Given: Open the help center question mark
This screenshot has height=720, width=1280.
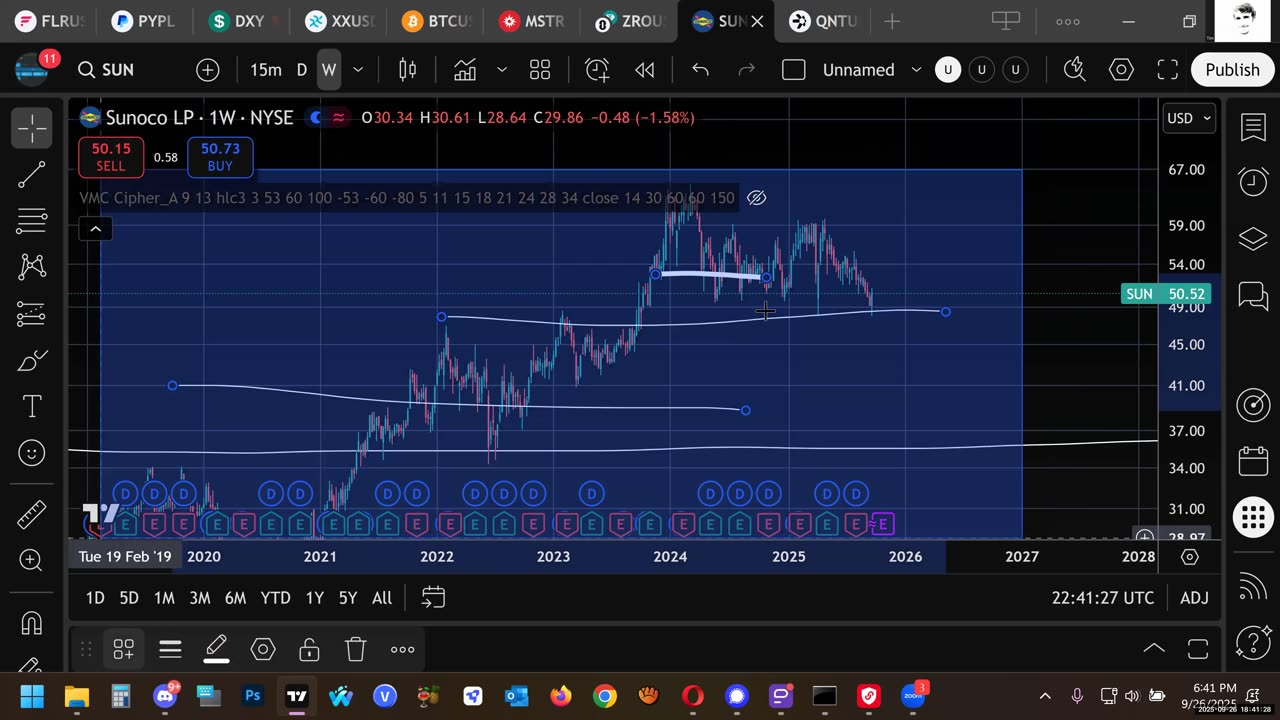Looking at the screenshot, I should (x=1253, y=642).
